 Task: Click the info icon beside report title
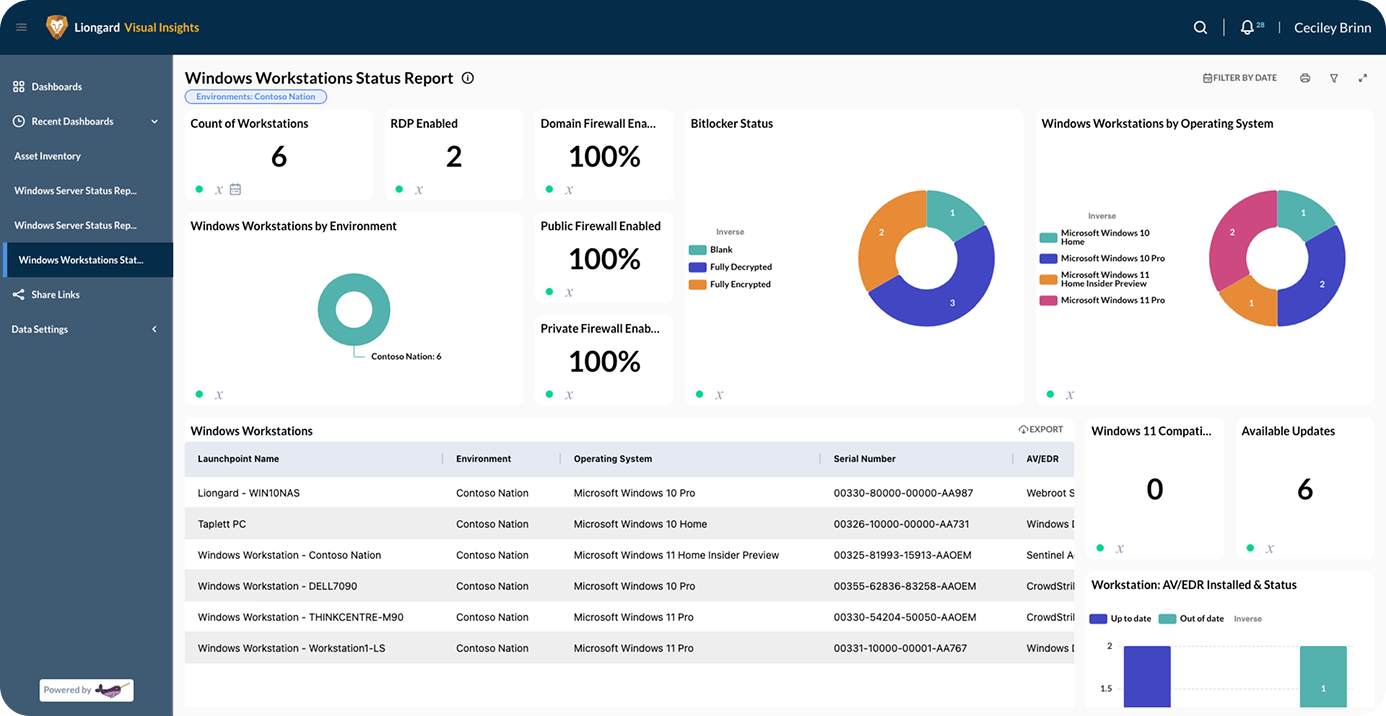(468, 78)
